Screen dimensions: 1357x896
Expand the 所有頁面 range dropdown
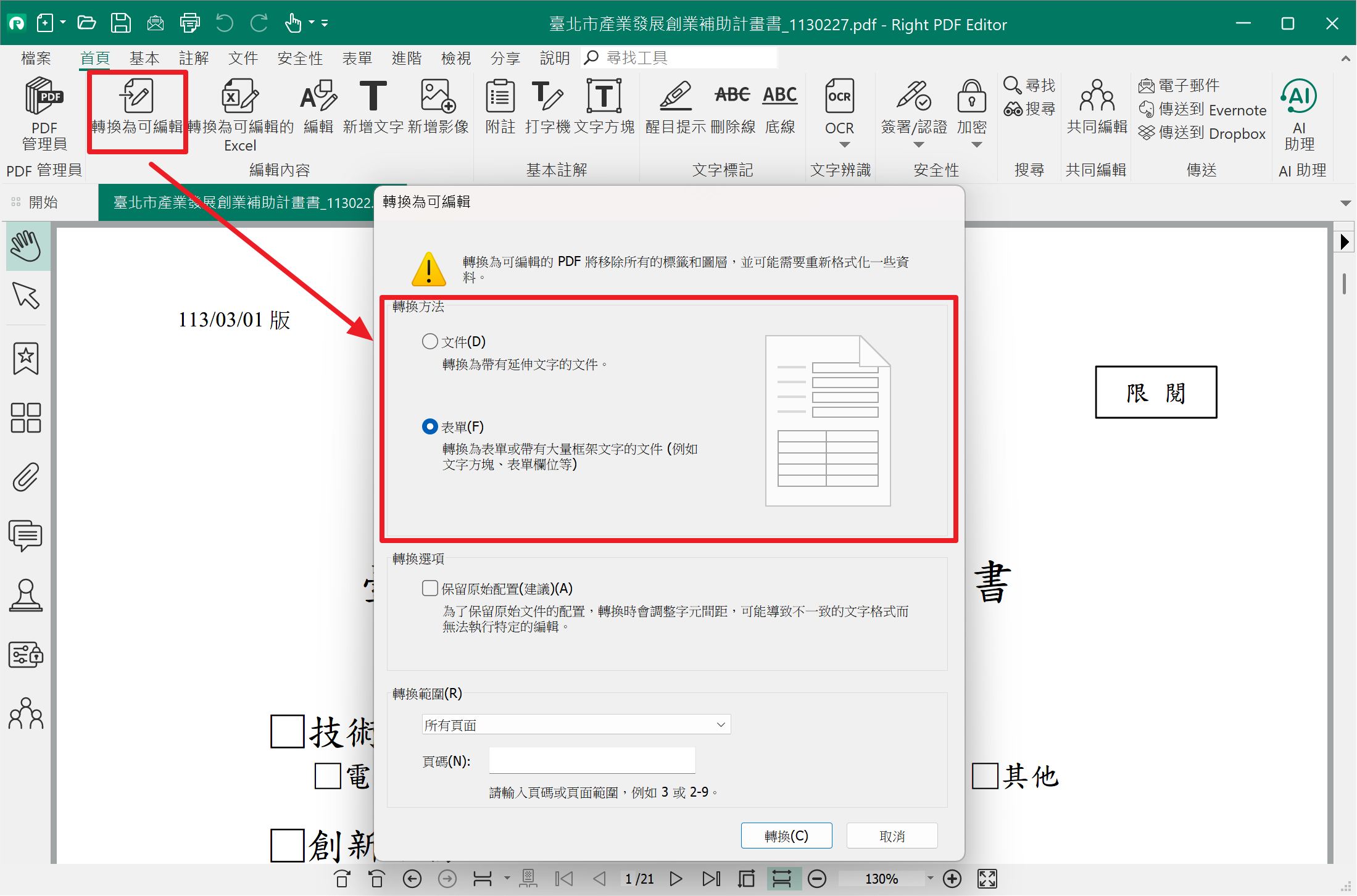[x=576, y=724]
